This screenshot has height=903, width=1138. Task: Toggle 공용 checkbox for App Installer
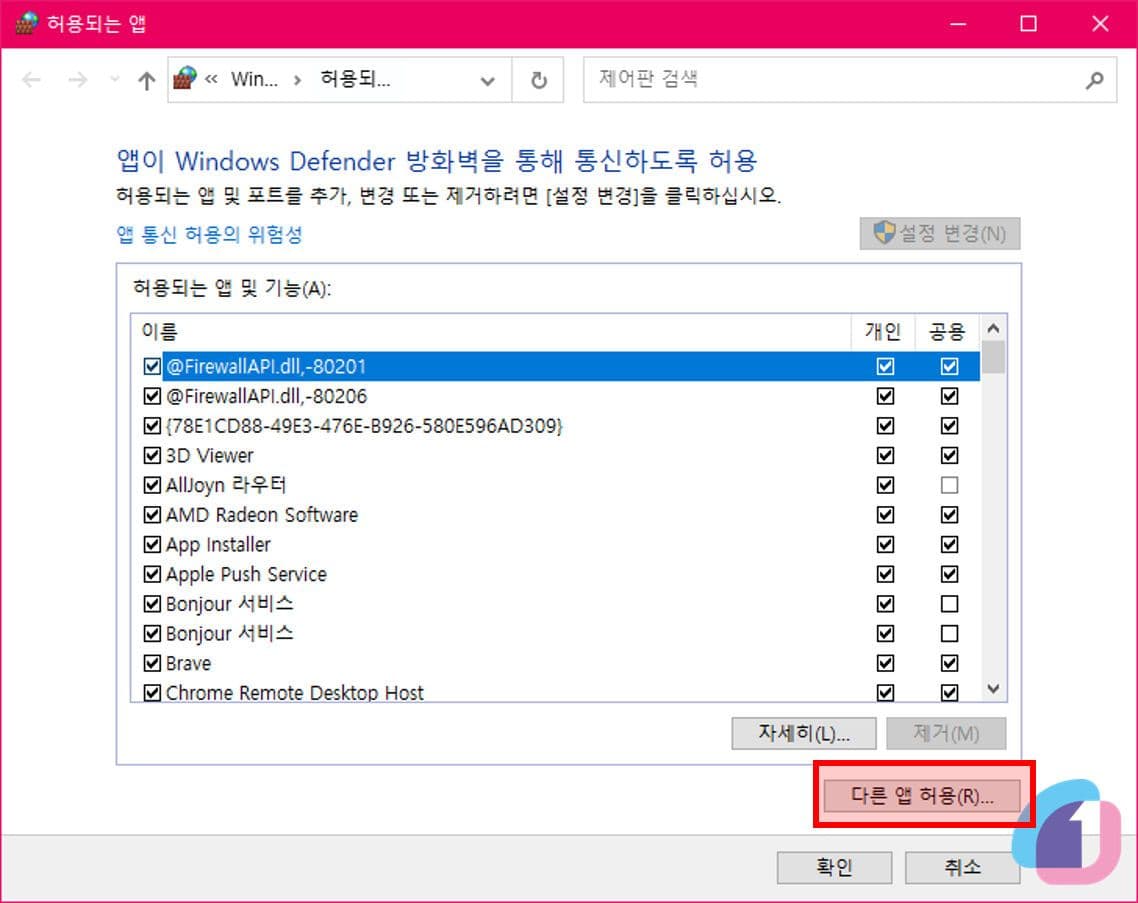(949, 544)
